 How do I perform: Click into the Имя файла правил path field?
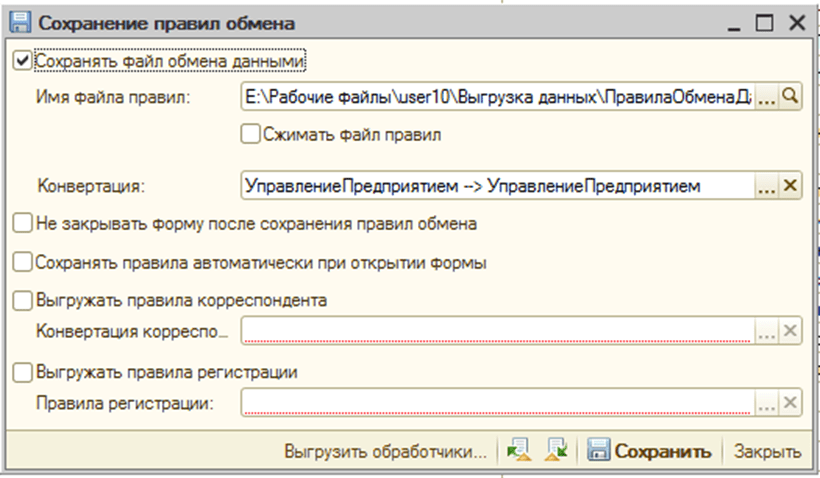click(x=497, y=97)
